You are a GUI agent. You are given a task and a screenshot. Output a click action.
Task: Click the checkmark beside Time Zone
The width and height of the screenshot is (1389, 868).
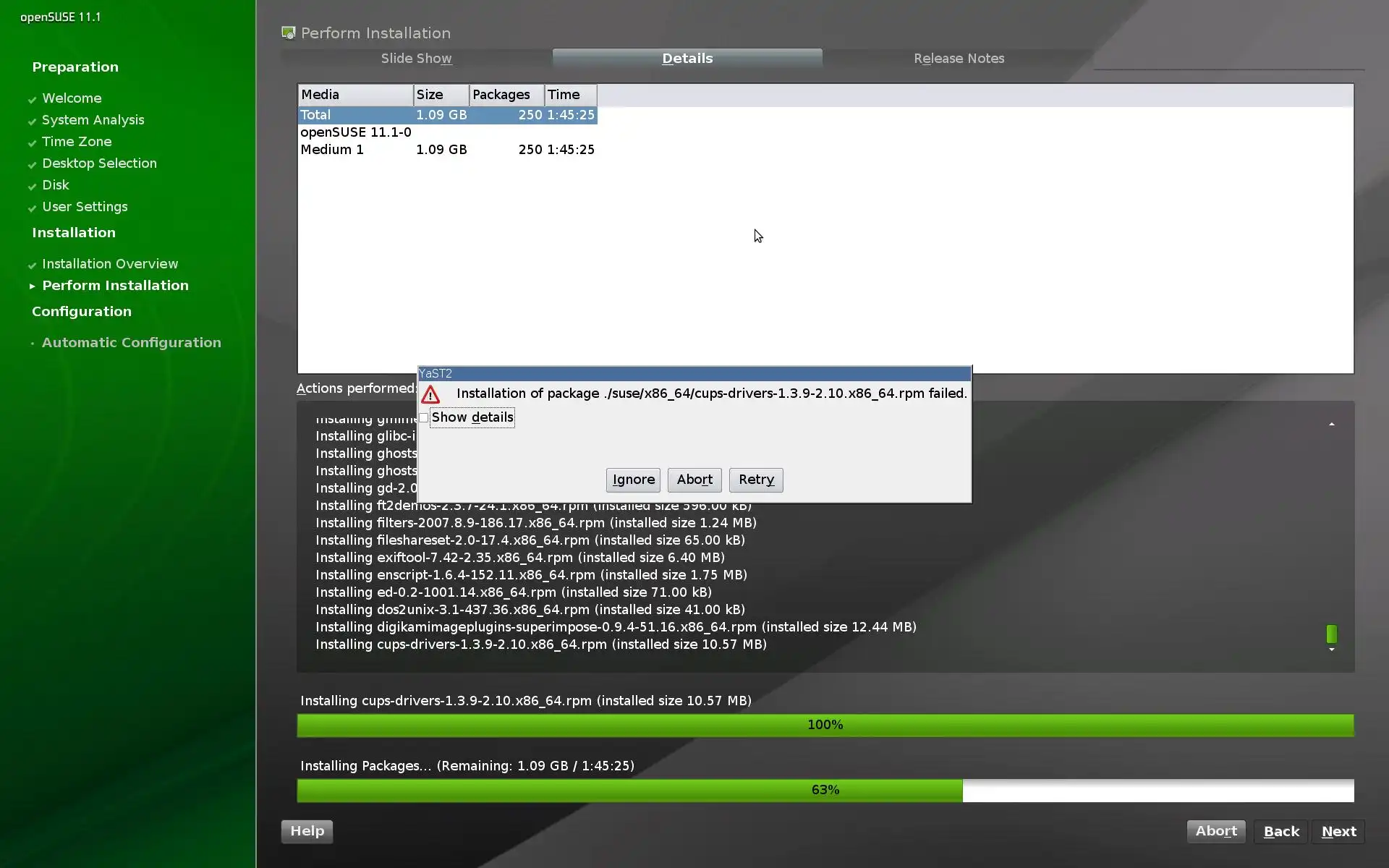tap(32, 143)
